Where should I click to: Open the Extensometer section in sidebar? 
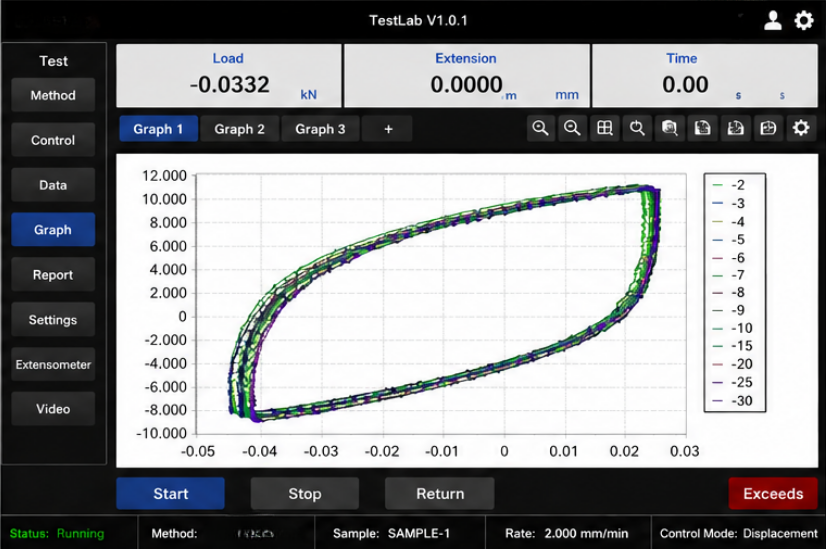[x=53, y=365]
